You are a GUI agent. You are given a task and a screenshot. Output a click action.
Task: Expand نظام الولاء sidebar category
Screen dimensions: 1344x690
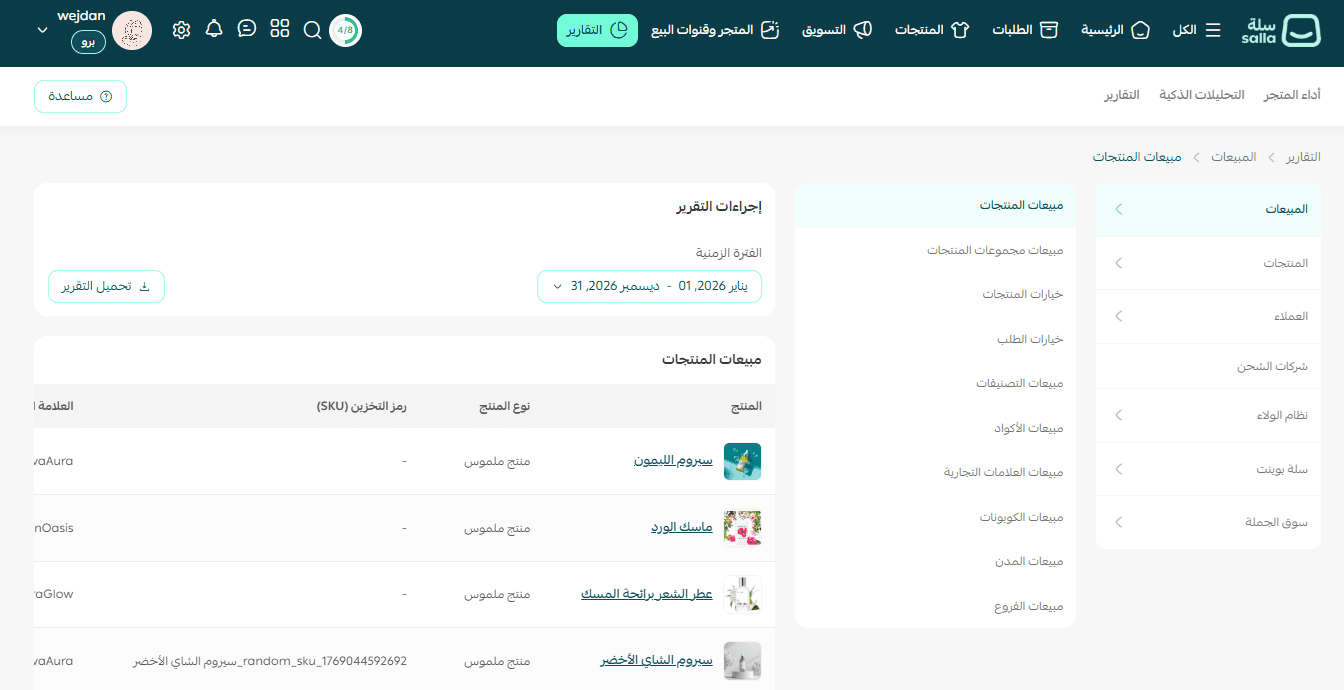click(x=1208, y=415)
